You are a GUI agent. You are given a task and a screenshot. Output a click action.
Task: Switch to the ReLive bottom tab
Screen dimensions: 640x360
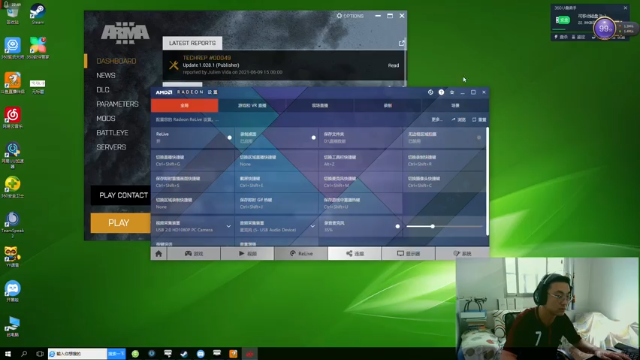click(301, 253)
